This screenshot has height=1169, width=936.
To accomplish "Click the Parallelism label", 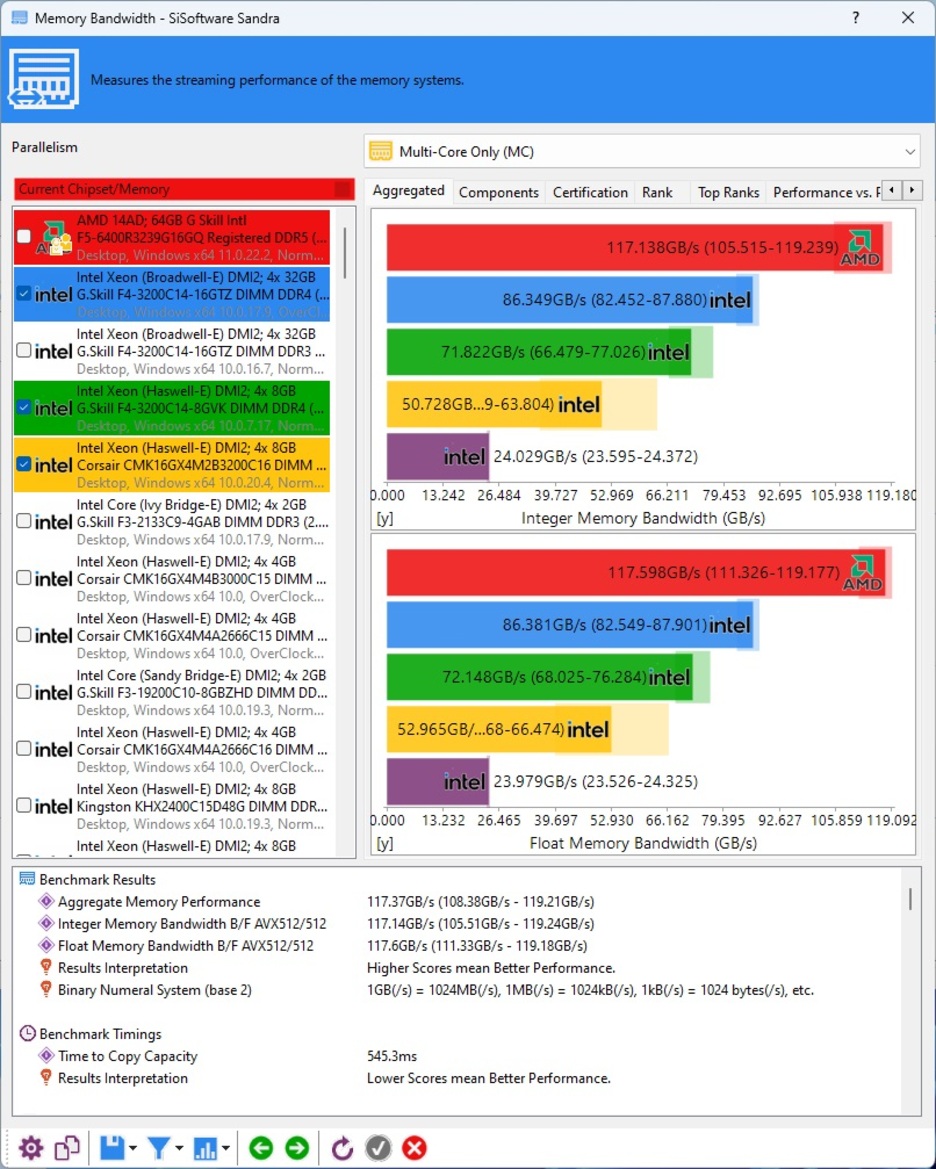I will pos(45,147).
